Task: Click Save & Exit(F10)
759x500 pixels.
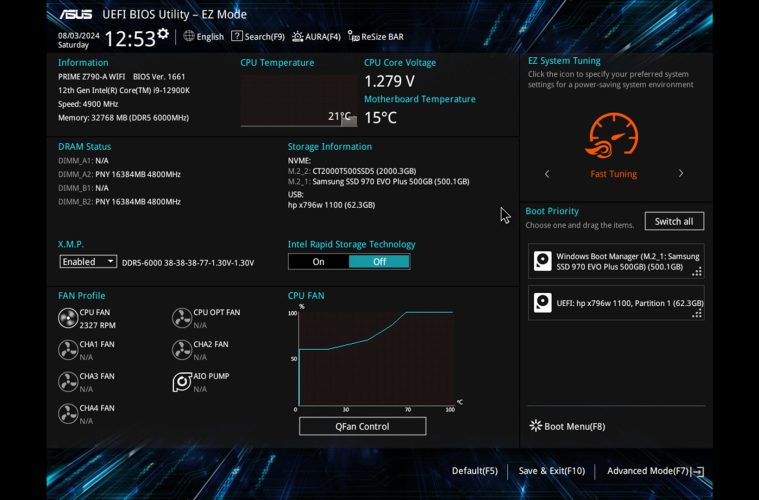Action: point(551,470)
